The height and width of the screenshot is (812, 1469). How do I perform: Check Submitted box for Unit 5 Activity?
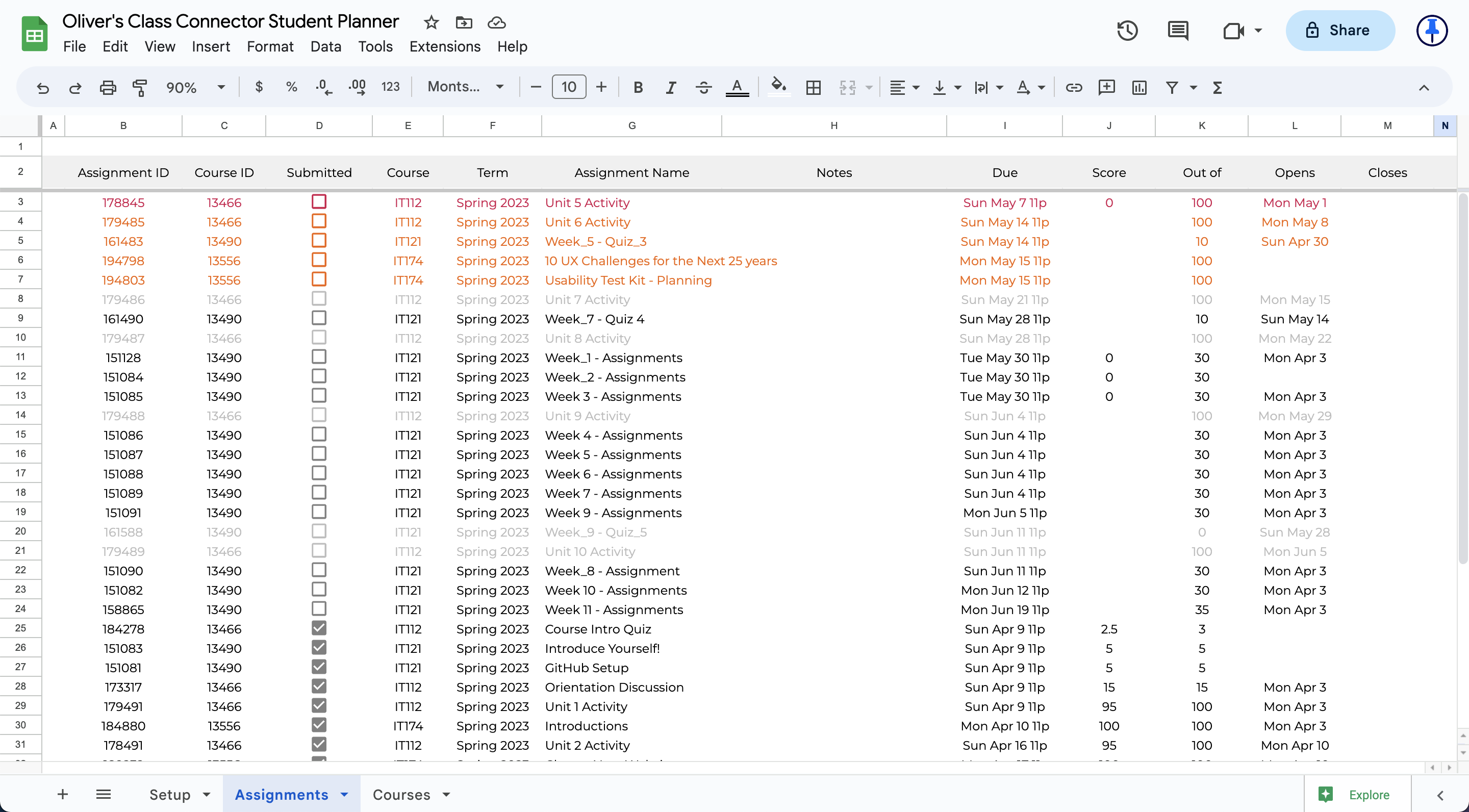pyautogui.click(x=319, y=201)
